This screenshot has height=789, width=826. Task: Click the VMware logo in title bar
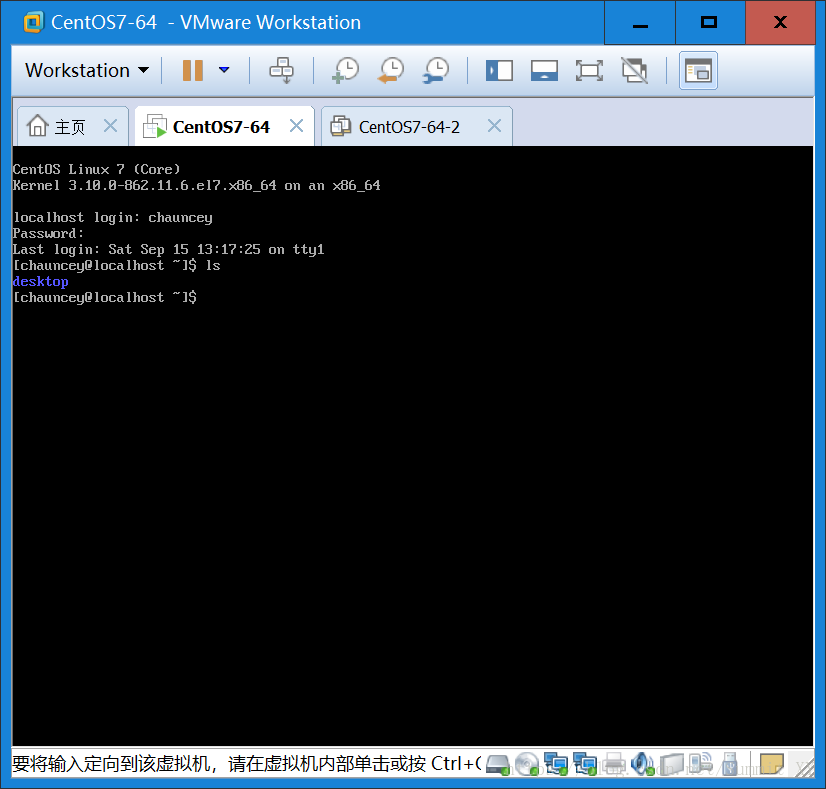pyautogui.click(x=33, y=23)
